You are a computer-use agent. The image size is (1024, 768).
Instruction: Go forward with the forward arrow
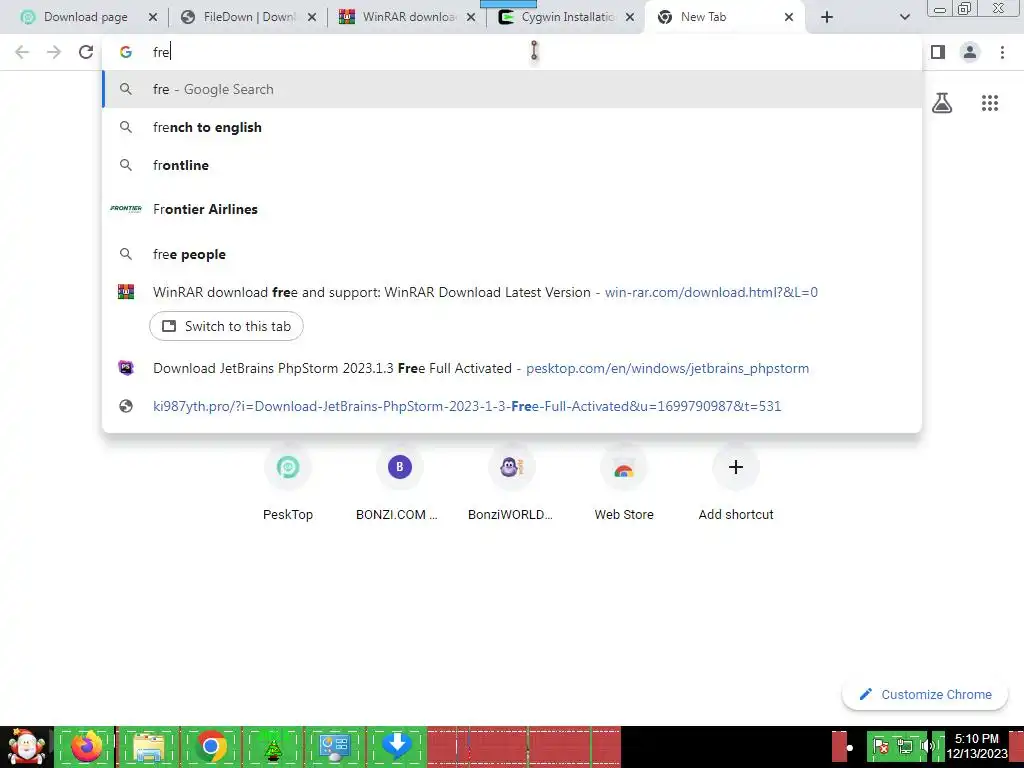coord(54,52)
